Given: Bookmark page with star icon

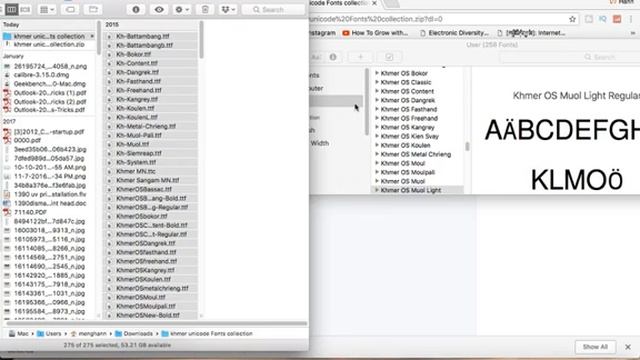Looking at the screenshot, I should point(572,19).
